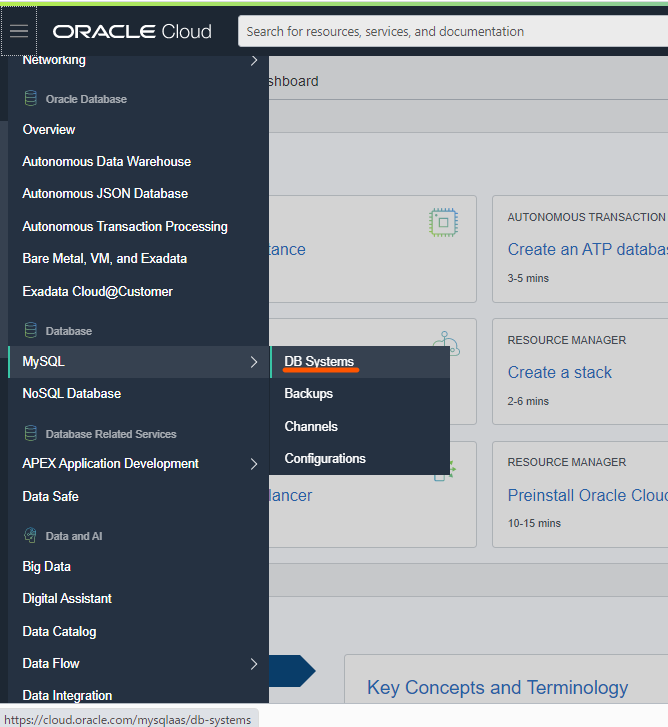Open Data Flow menu item
The image size is (668, 727).
pos(51,663)
